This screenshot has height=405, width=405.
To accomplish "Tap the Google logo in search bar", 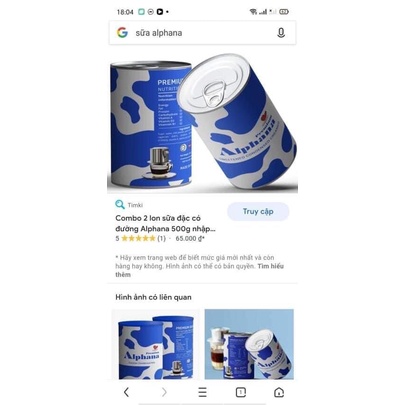I will [x=122, y=33].
